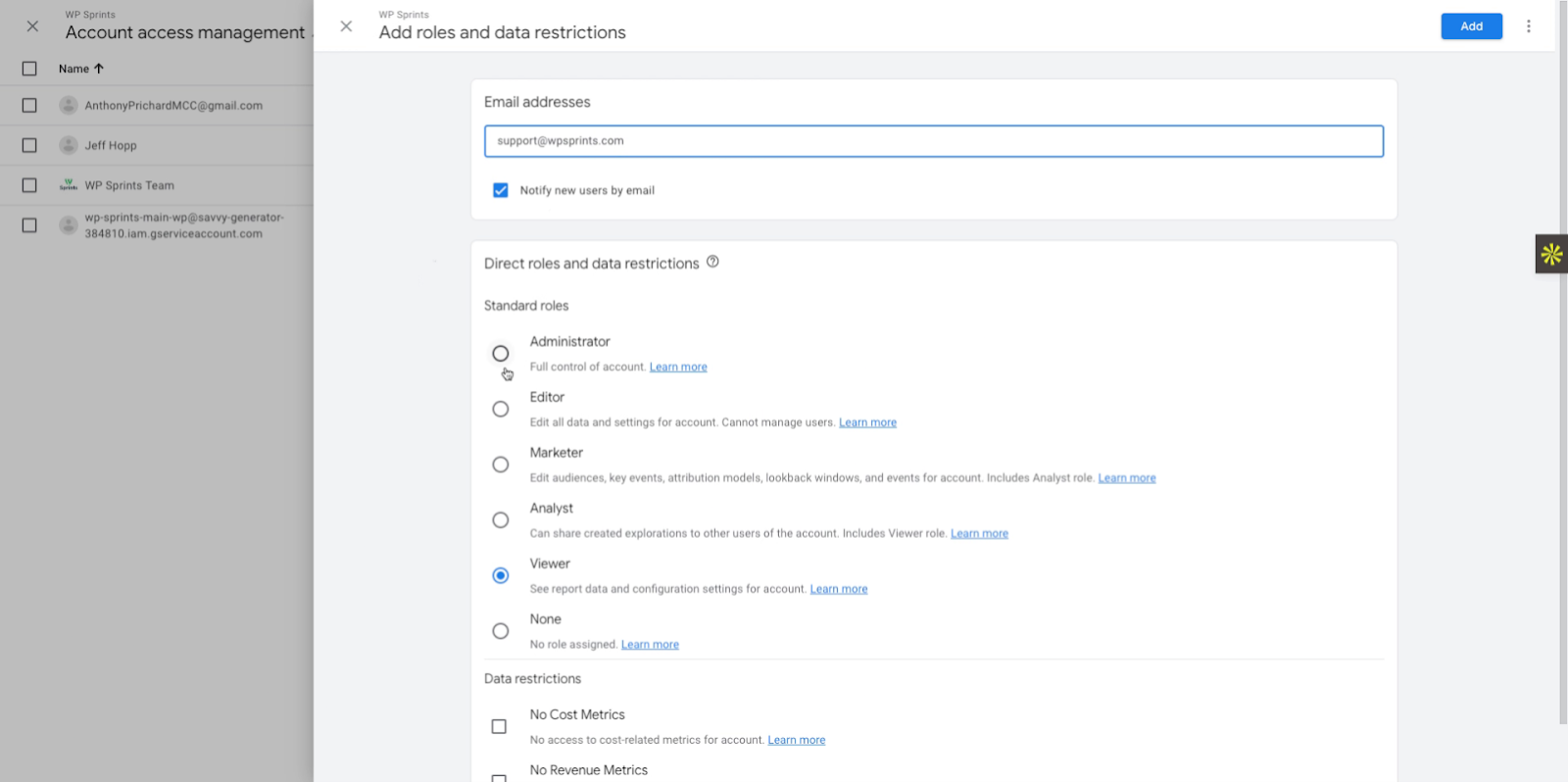Sort users by the Name column arrow
This screenshot has width=1568, height=782.
(x=99, y=69)
